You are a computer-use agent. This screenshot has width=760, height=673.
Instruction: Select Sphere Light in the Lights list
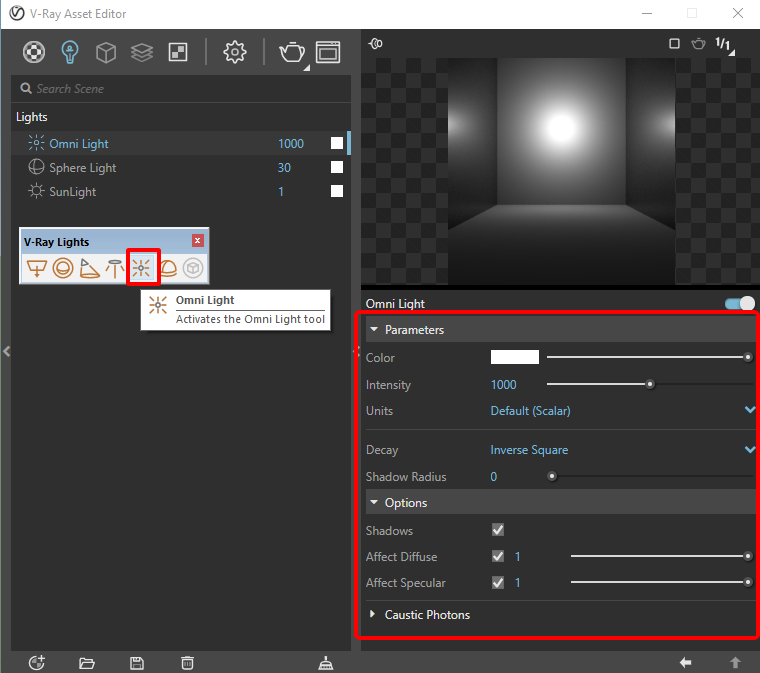click(x=83, y=168)
